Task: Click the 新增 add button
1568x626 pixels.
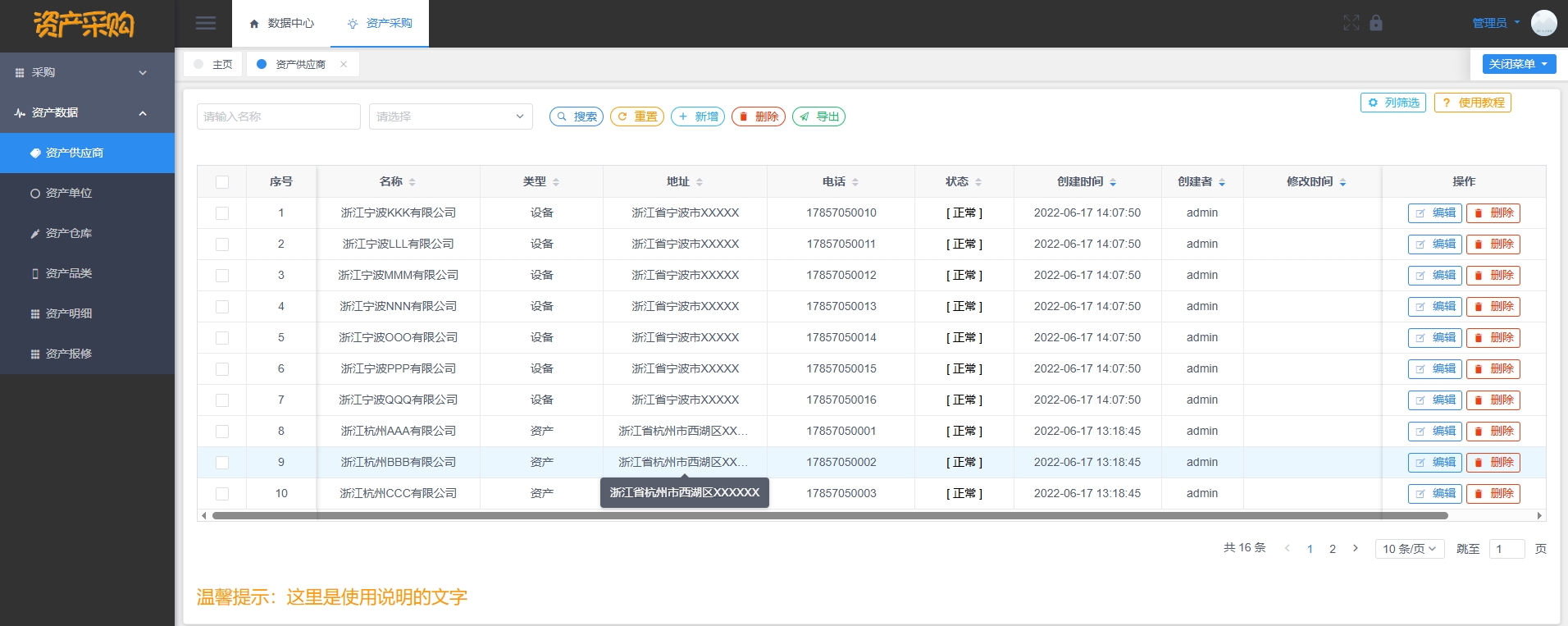Action: tap(698, 117)
